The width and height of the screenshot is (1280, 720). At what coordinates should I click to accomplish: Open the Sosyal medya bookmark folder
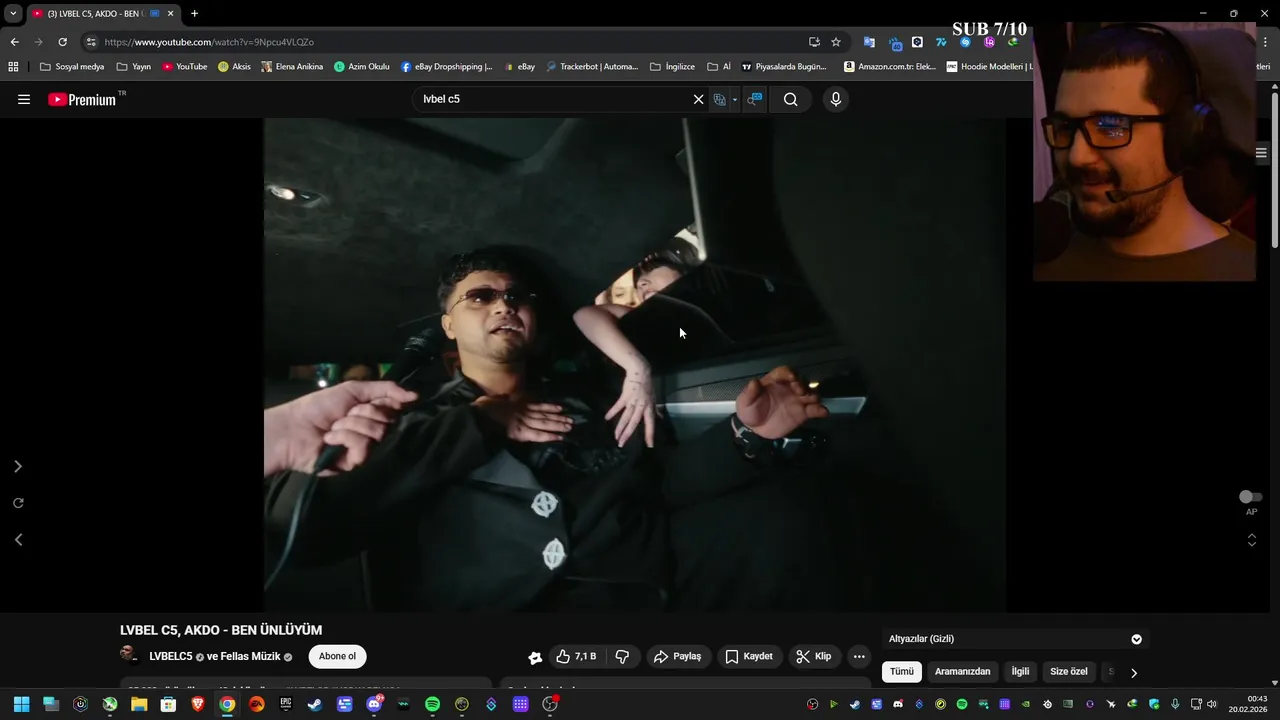pyautogui.click(x=72, y=67)
